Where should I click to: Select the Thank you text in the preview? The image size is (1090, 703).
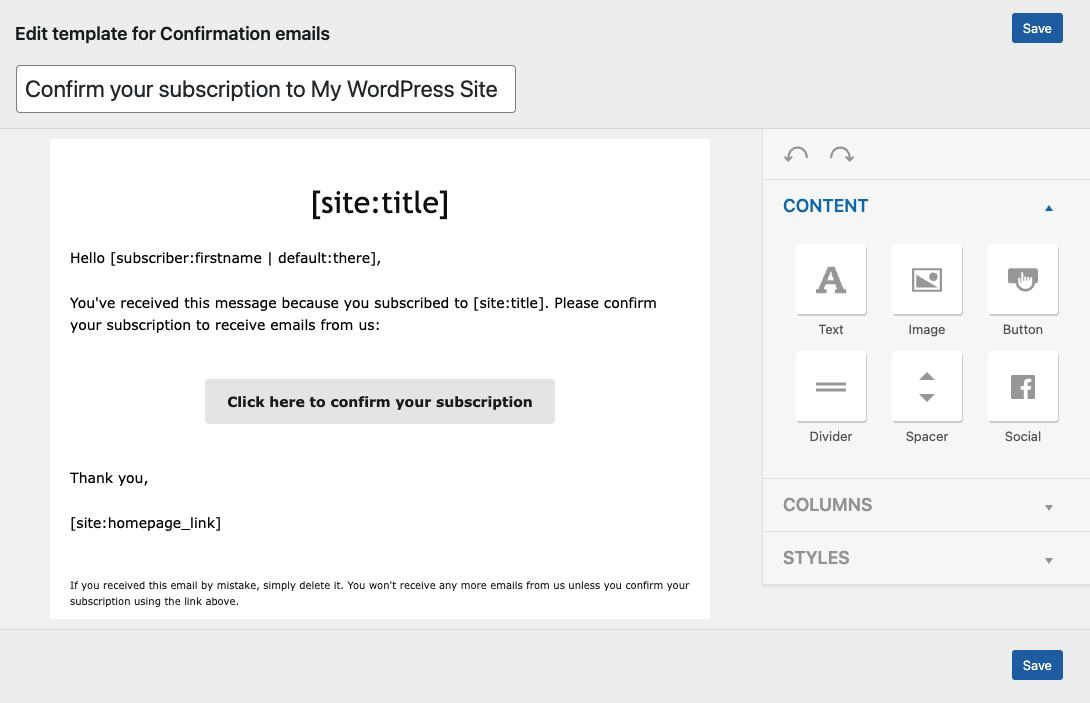tap(109, 477)
